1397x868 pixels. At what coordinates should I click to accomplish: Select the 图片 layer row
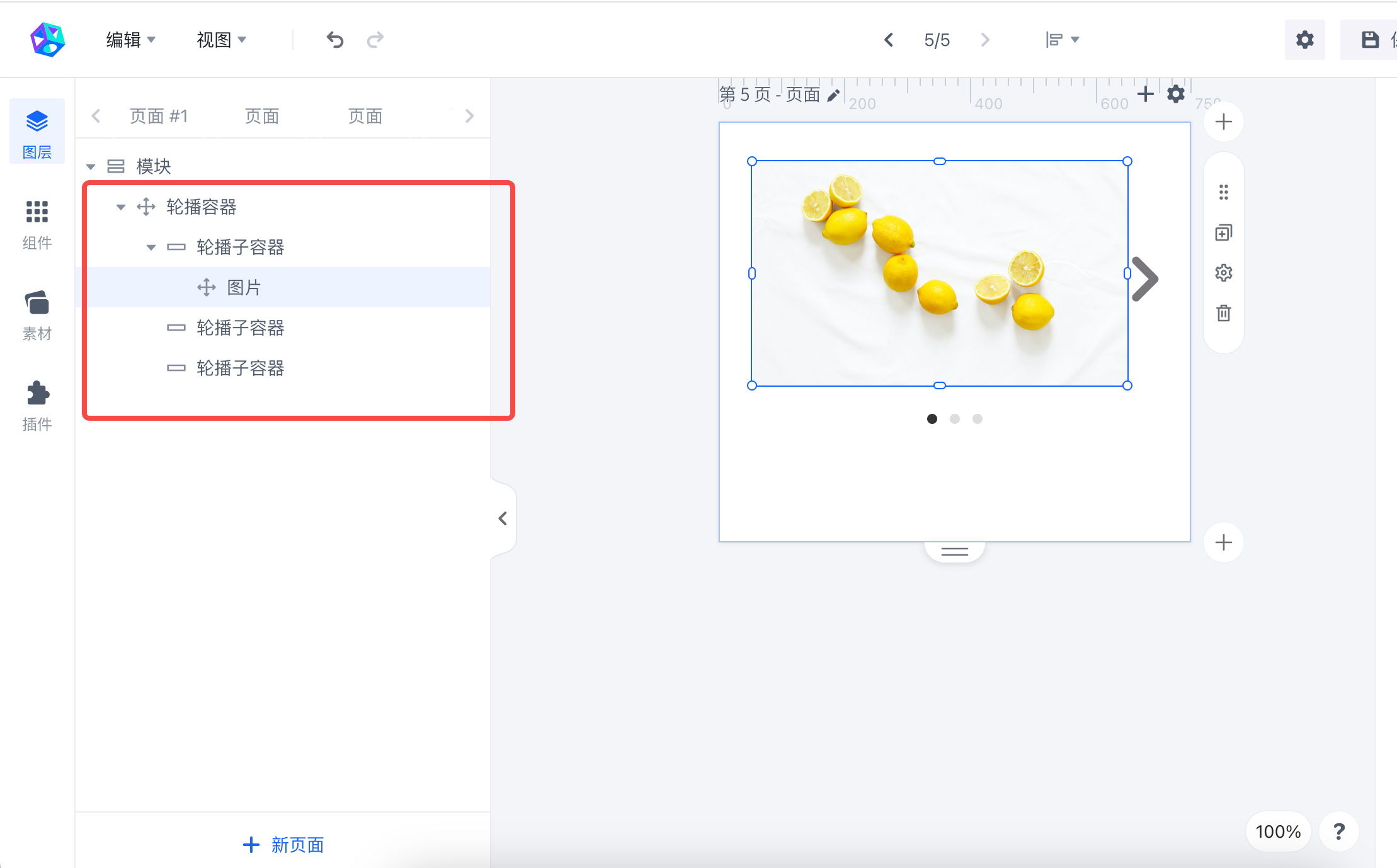tap(283, 287)
